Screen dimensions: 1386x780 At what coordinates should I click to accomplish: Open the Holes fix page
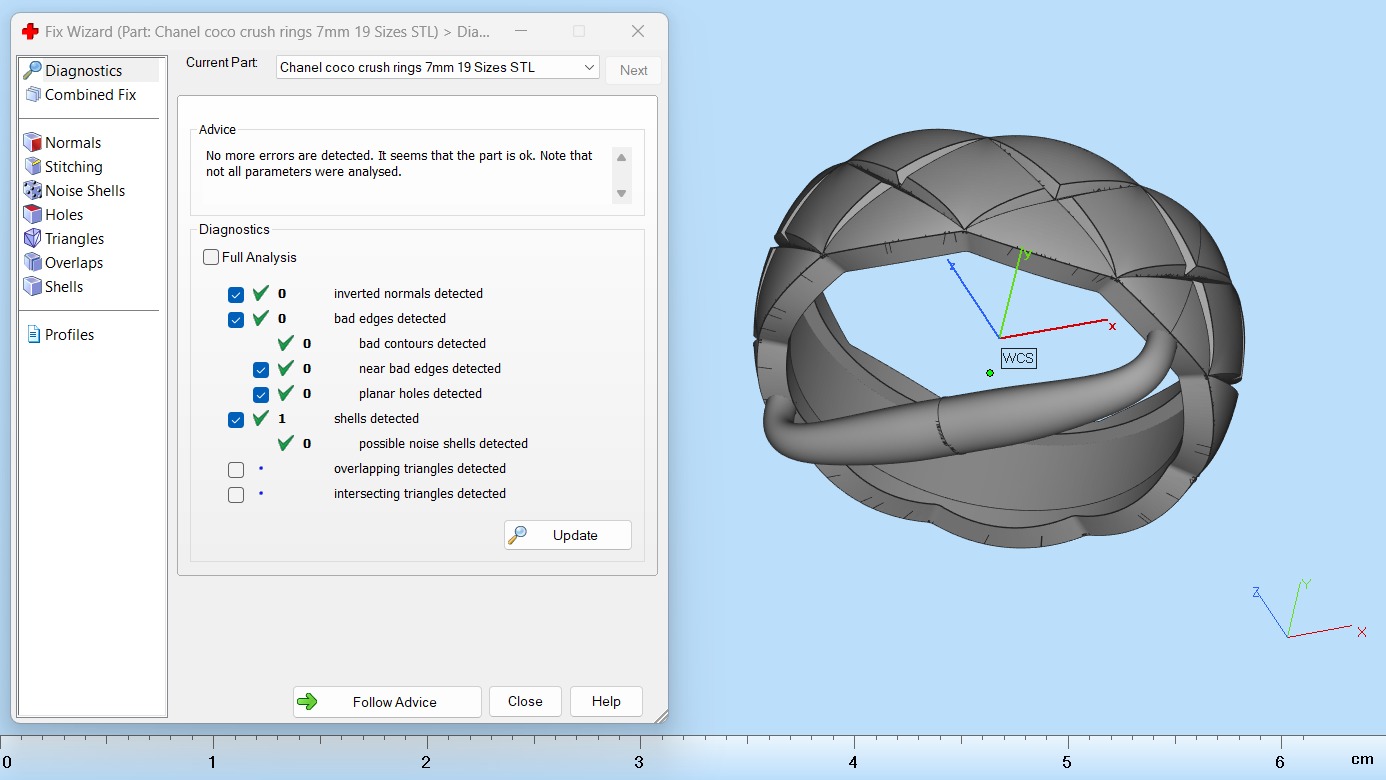coord(64,215)
